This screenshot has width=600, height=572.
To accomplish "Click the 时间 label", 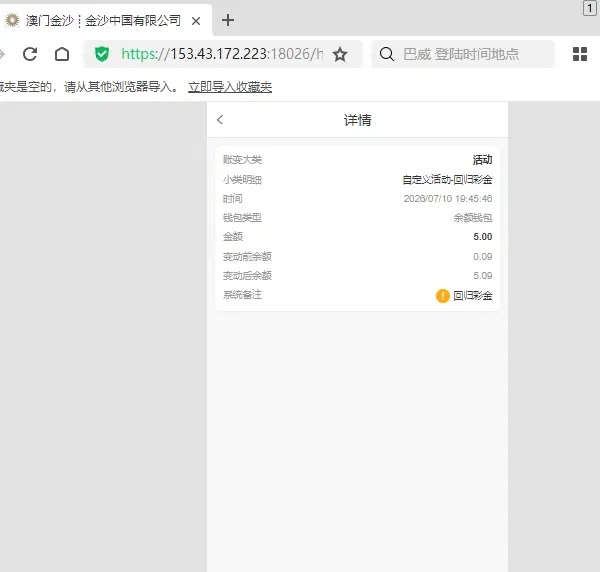I will click(233, 199).
